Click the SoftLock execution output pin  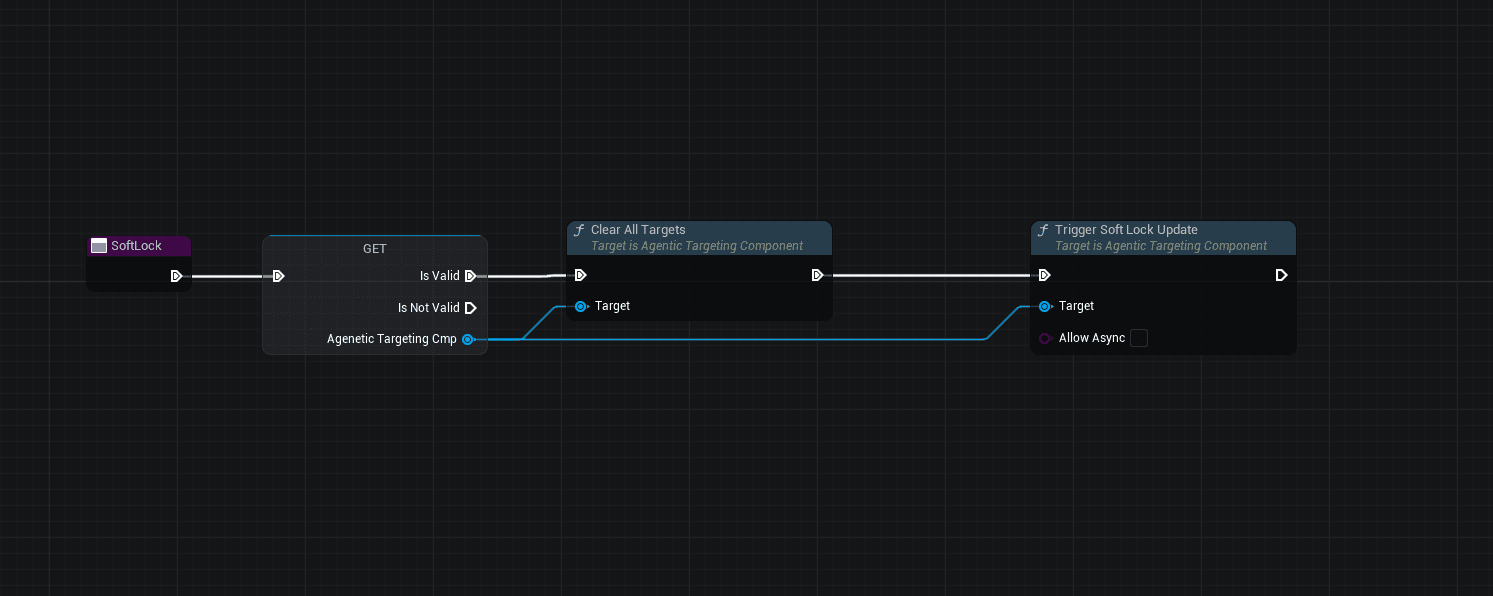point(177,276)
